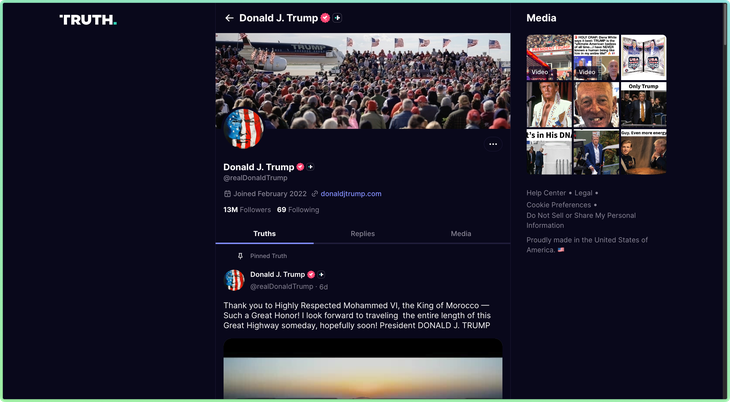Open the TRUTH logo home link
Viewport: 730px width, 402px height.
click(88, 20)
